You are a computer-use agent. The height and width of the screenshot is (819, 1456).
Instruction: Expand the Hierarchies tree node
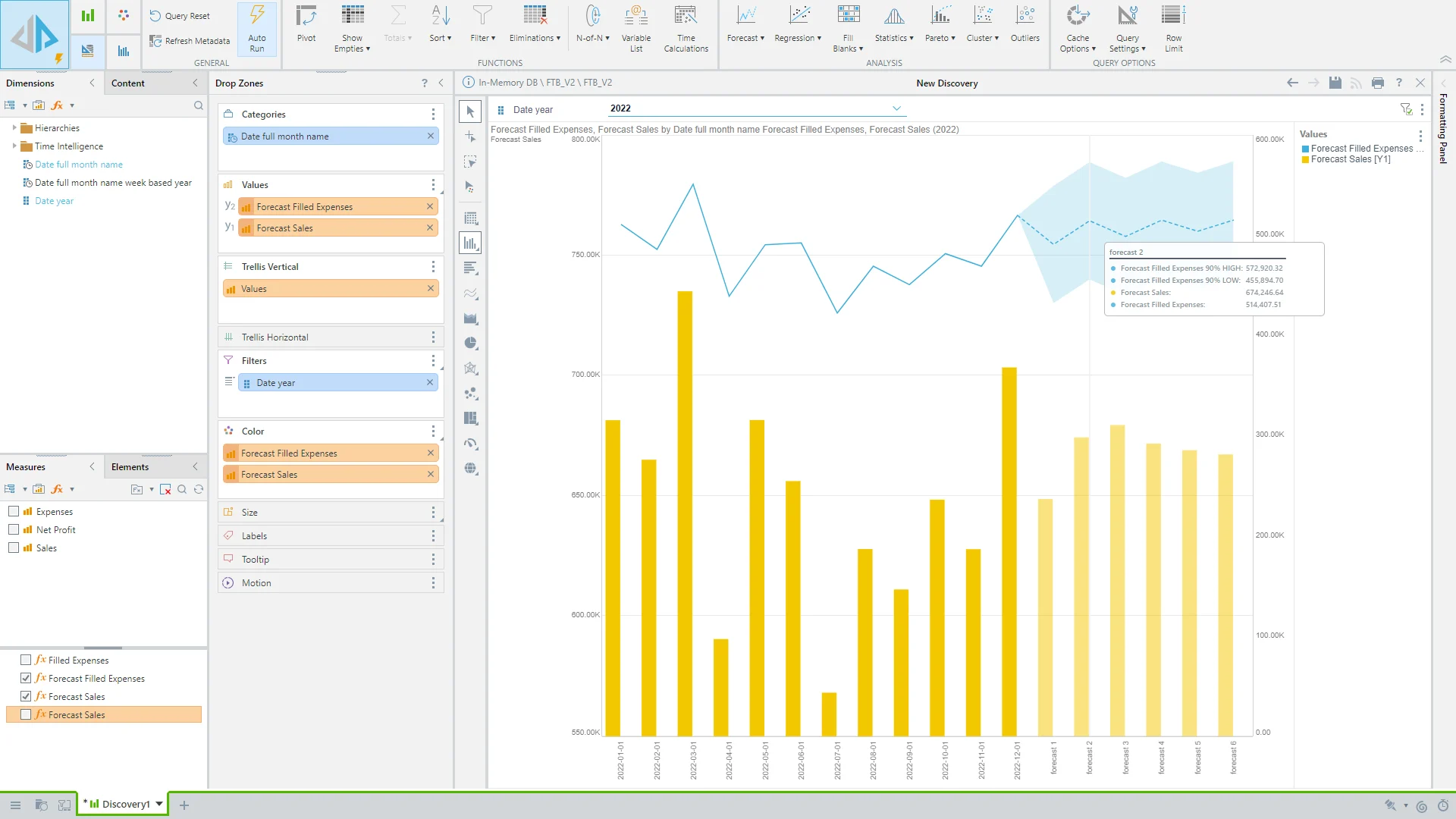point(14,128)
